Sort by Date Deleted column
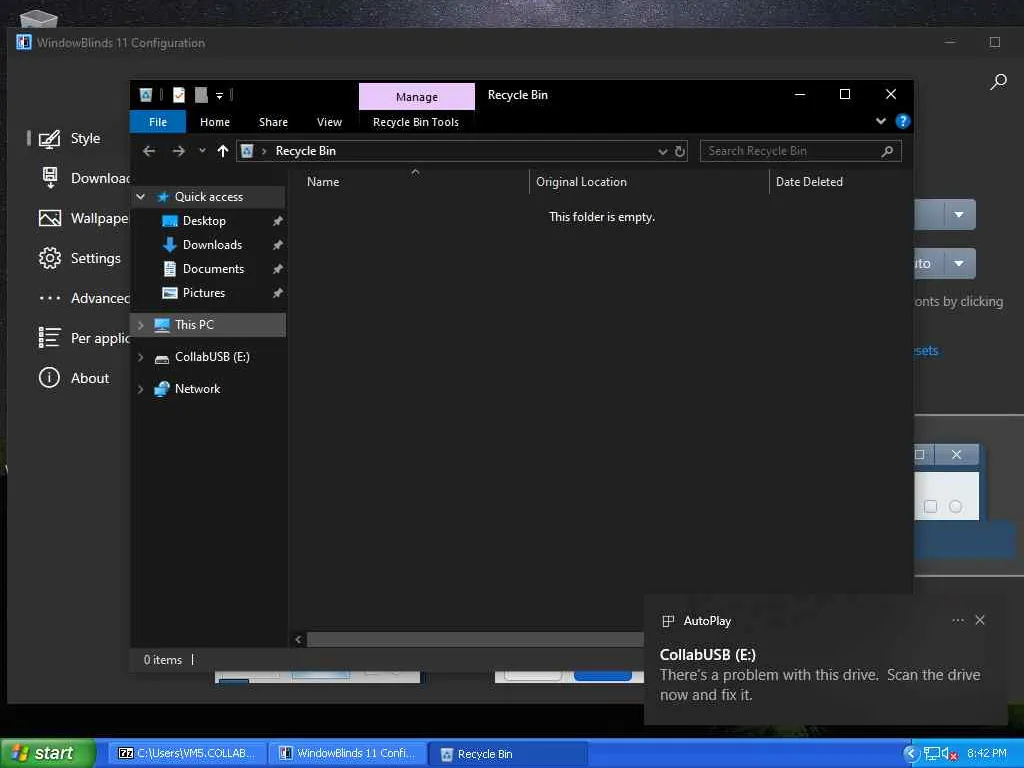The width and height of the screenshot is (1024, 768). pyautogui.click(x=809, y=182)
